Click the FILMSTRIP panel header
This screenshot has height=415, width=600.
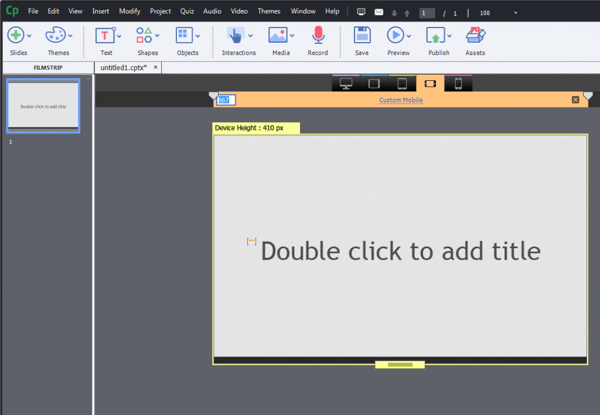click(x=48, y=68)
